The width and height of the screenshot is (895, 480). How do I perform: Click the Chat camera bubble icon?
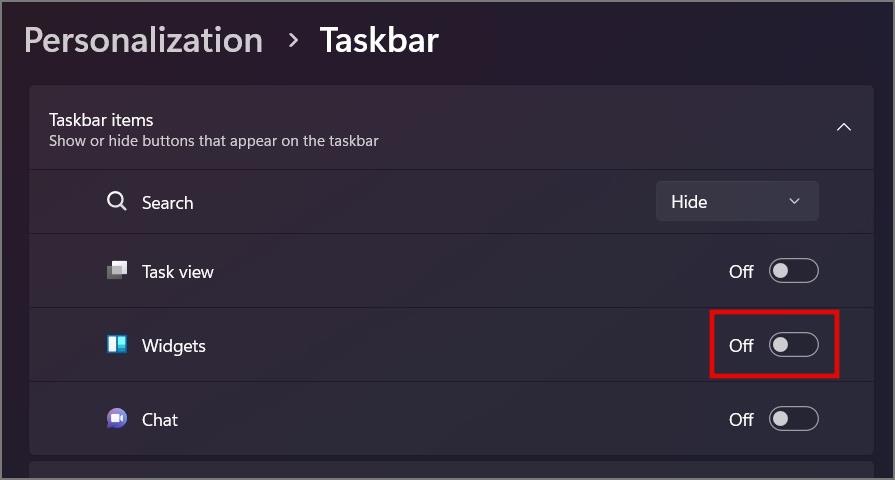tap(117, 418)
